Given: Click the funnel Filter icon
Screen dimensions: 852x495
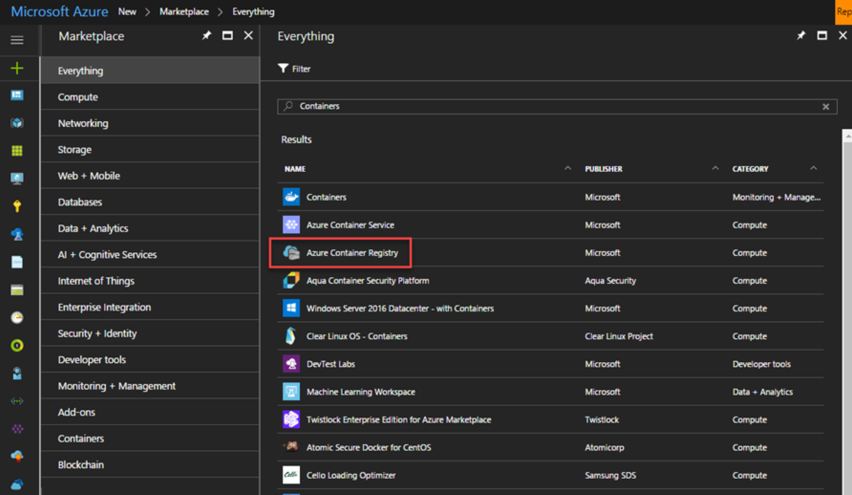Looking at the screenshot, I should 283,68.
